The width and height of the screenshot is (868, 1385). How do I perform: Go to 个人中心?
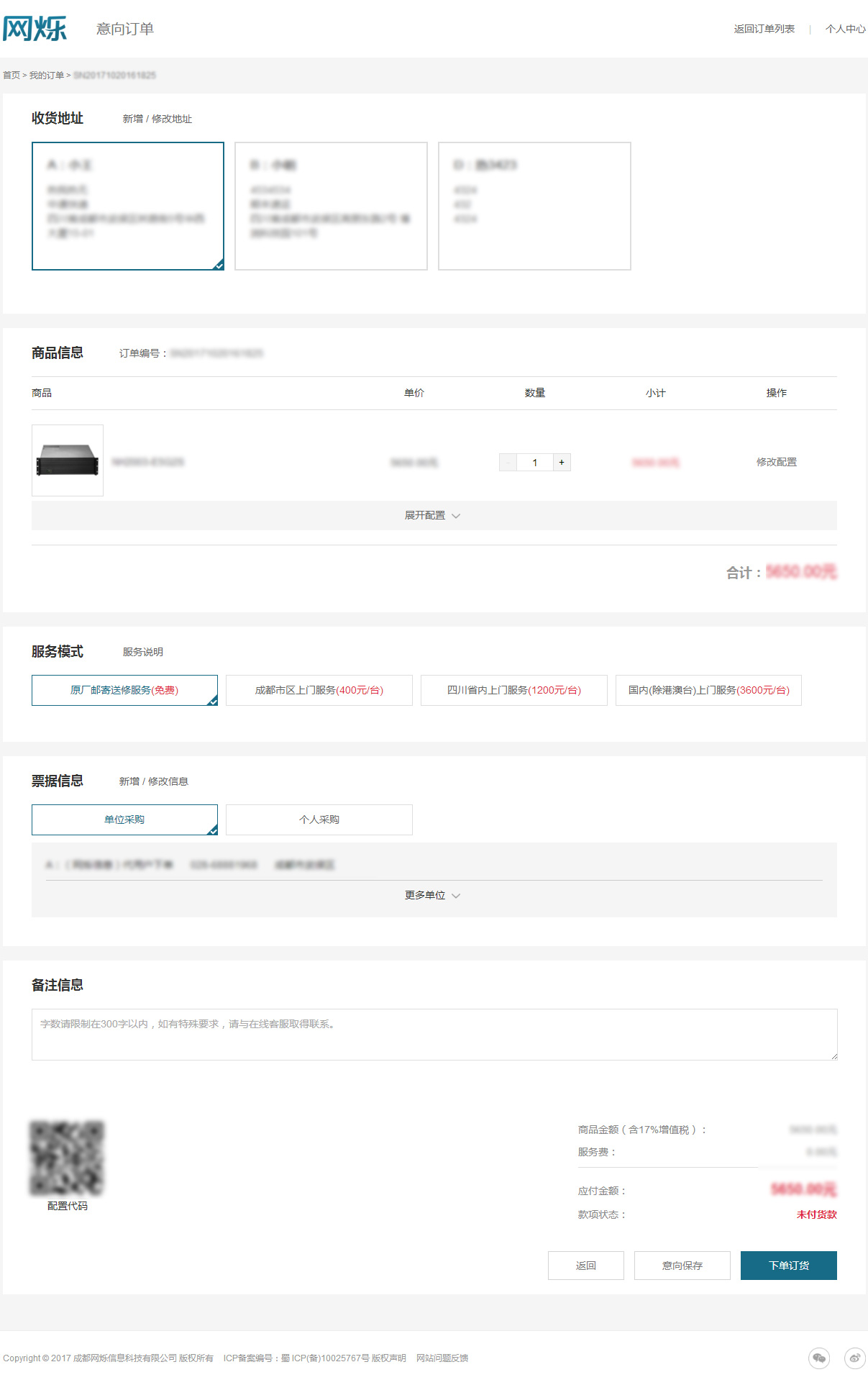[x=845, y=29]
